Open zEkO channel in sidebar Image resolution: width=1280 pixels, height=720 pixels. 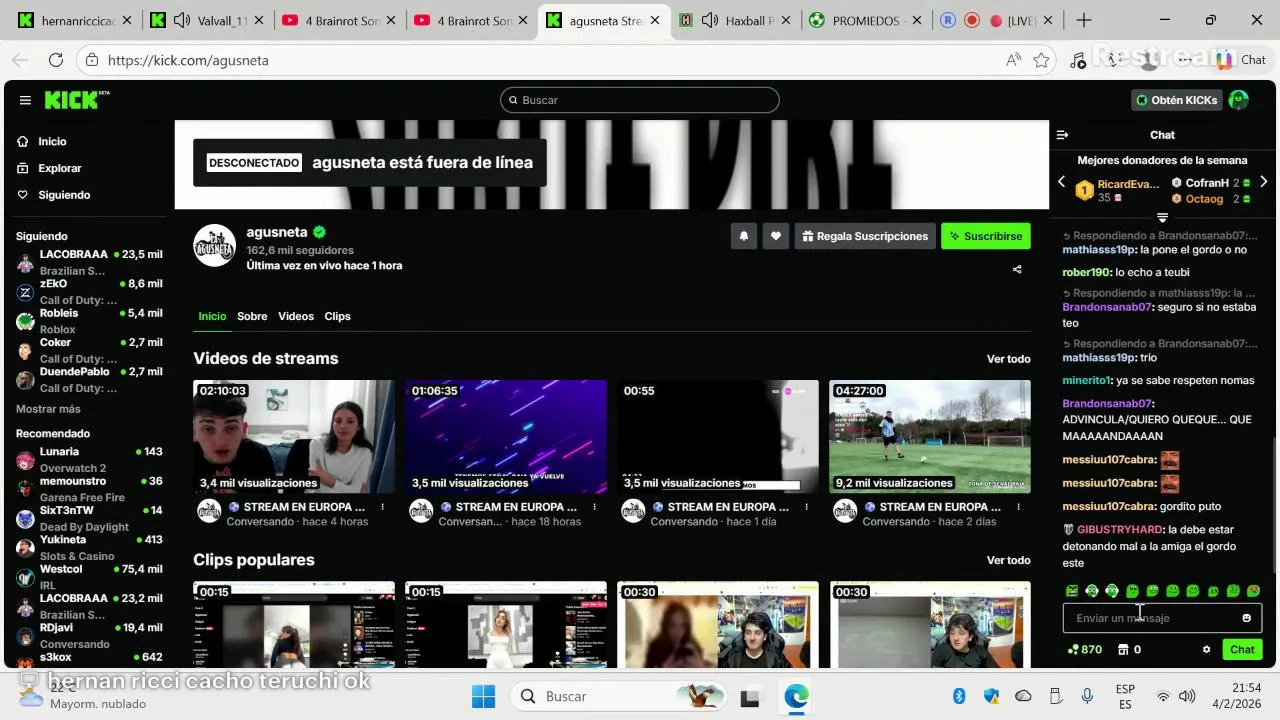(89, 291)
